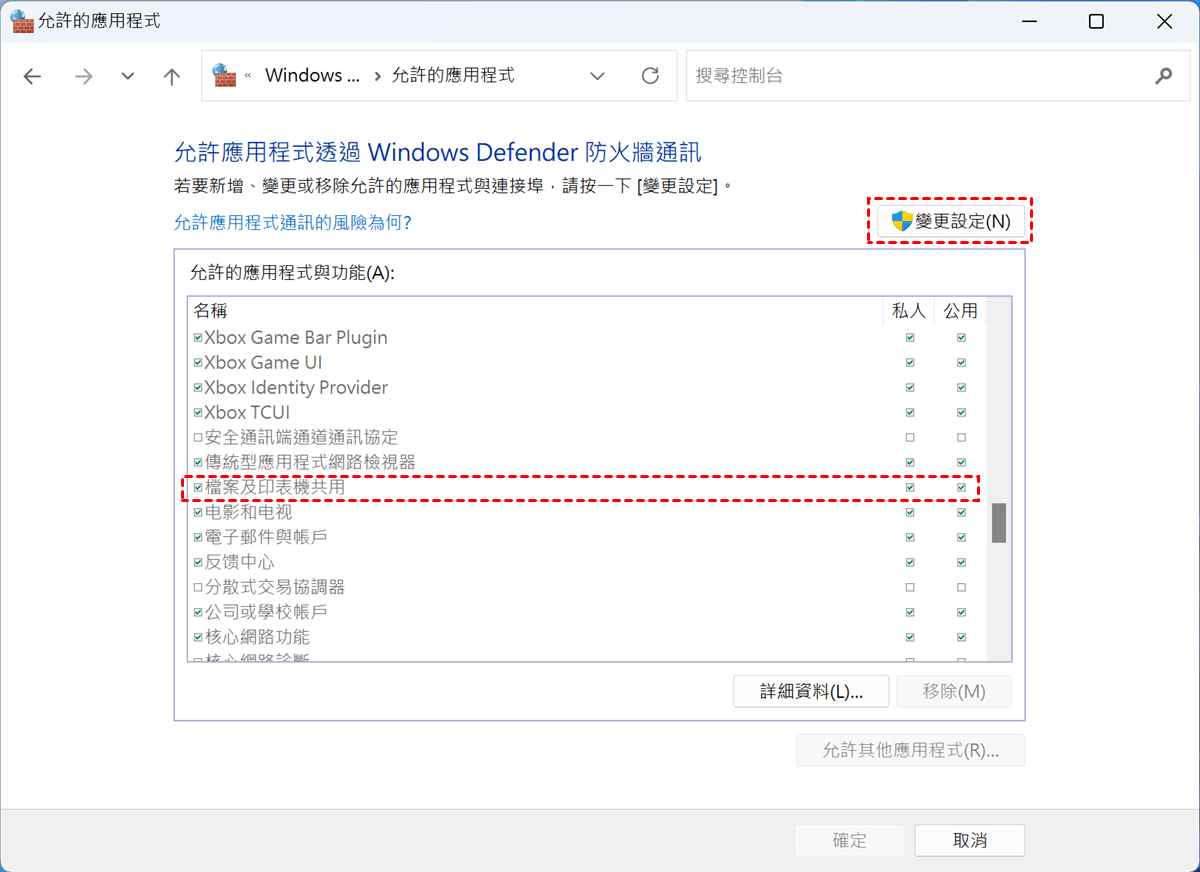This screenshot has height=872, width=1200.
Task: Select the 核心網路功能 row text
Action: click(257, 637)
